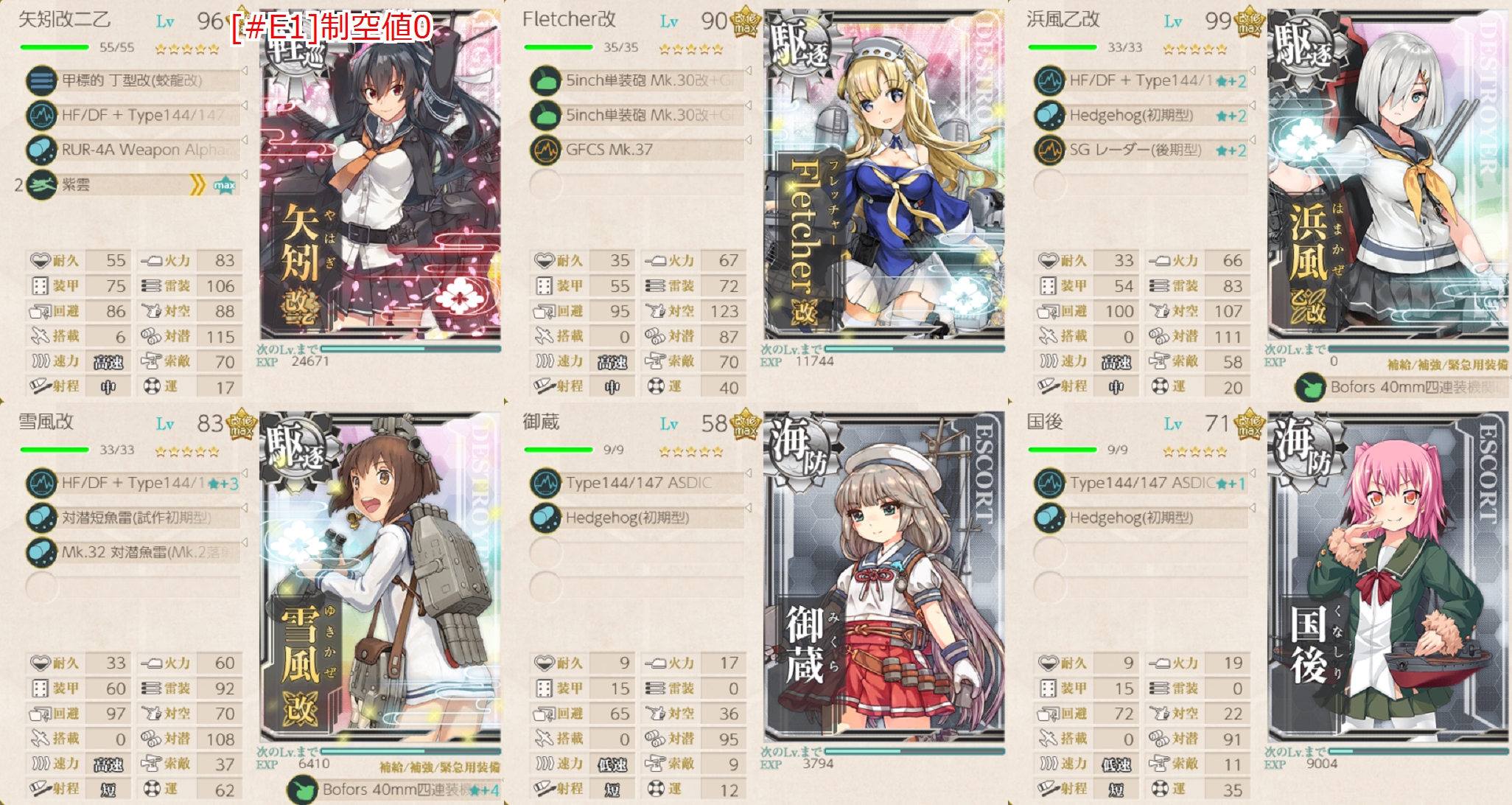The width and height of the screenshot is (1512, 805).
Task: Click the lock triangle beside 甲標的 丁型改
Action: tap(244, 71)
